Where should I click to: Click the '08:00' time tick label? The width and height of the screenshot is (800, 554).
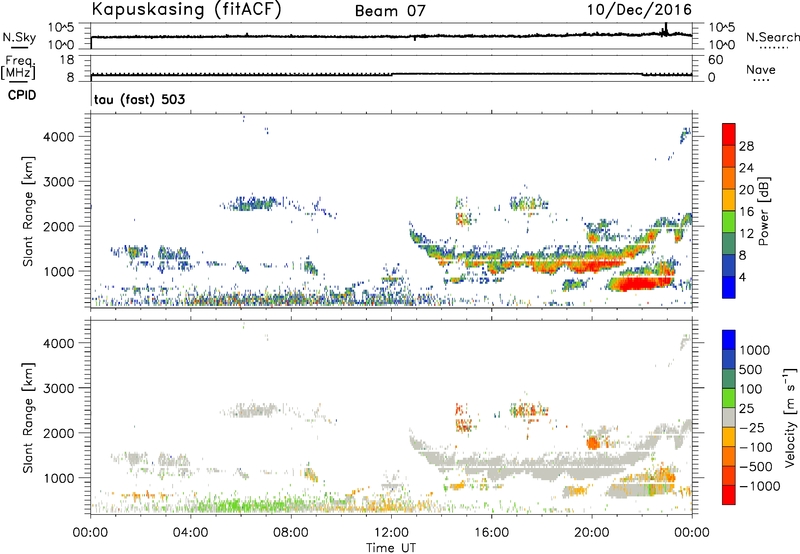[x=291, y=533]
